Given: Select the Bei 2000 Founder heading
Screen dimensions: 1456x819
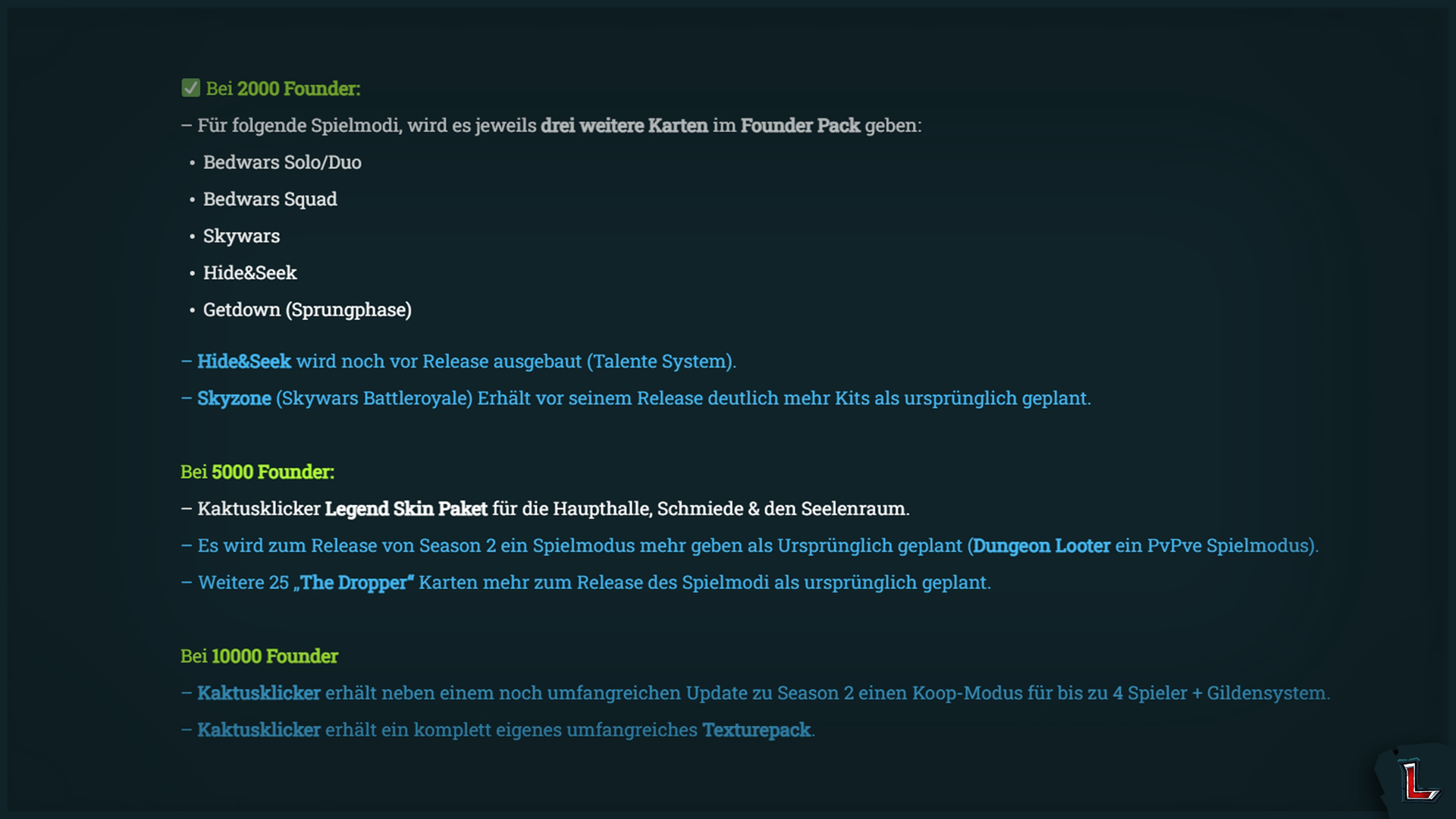Looking at the screenshot, I should [x=283, y=89].
